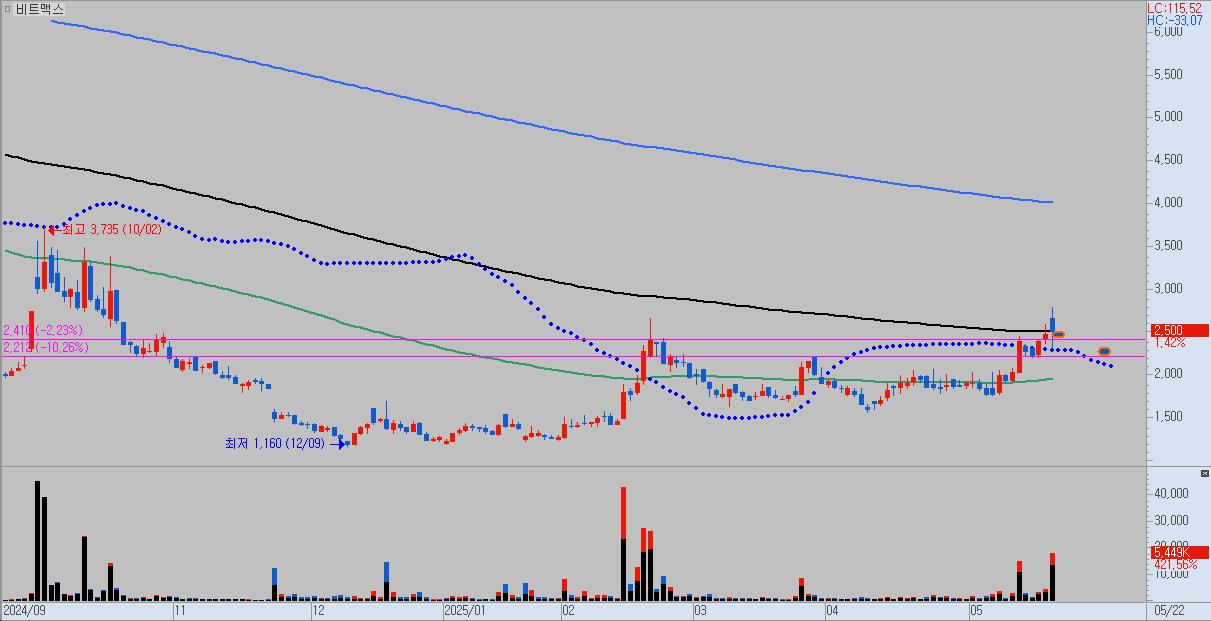Click the 02 month label on date axis
Image resolution: width=1211 pixels, height=621 pixels.
(x=568, y=608)
